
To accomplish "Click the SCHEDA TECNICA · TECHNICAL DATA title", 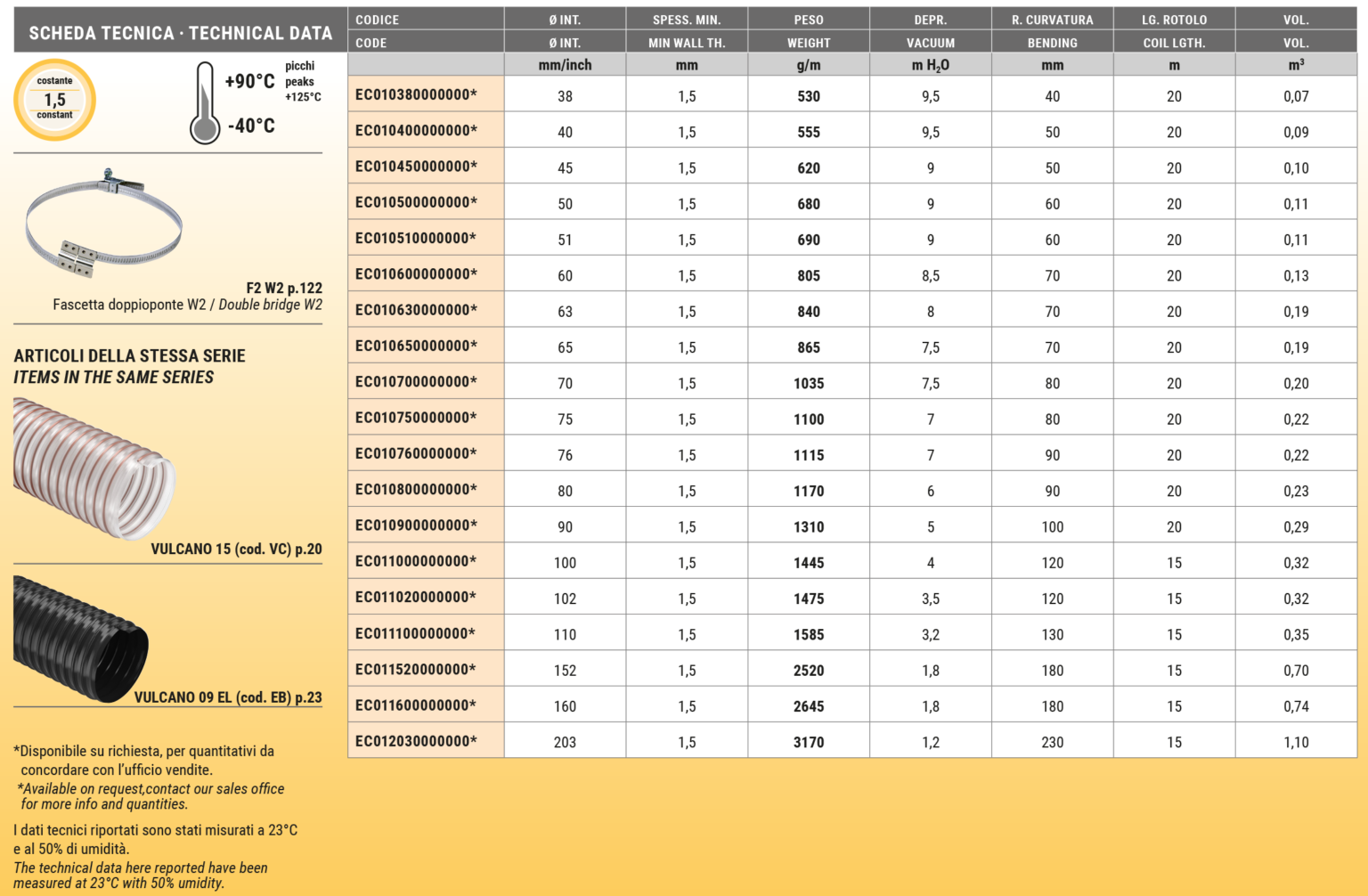I will (x=181, y=34).
